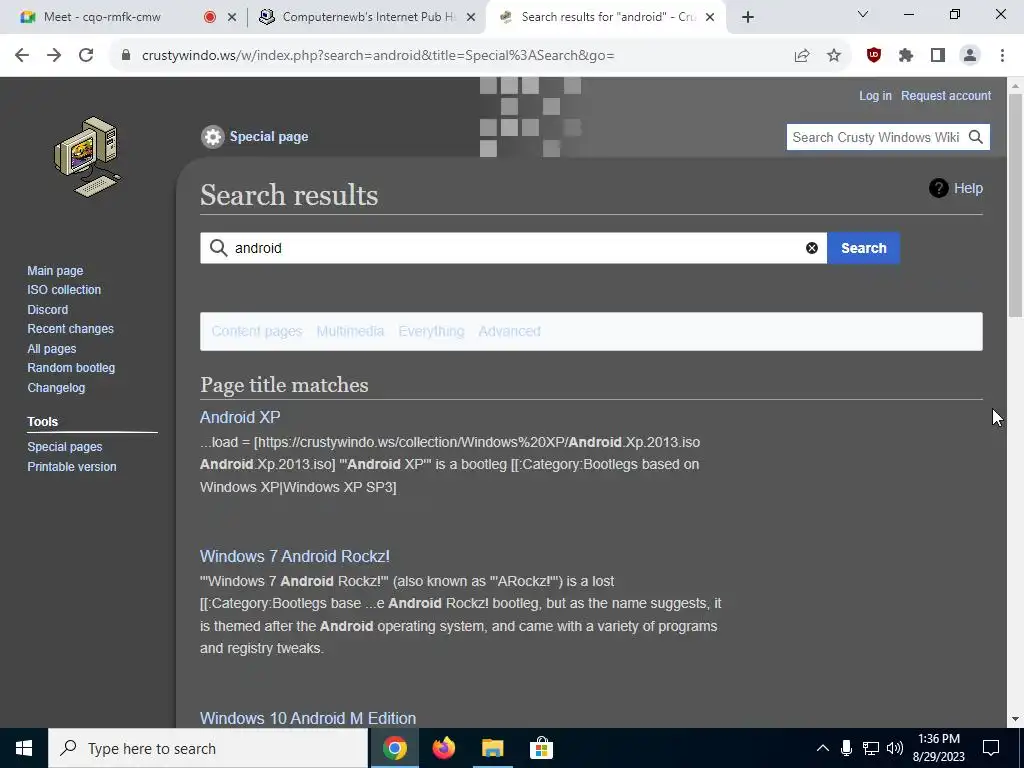Open Windows 10 Android M Edition result

click(308, 718)
